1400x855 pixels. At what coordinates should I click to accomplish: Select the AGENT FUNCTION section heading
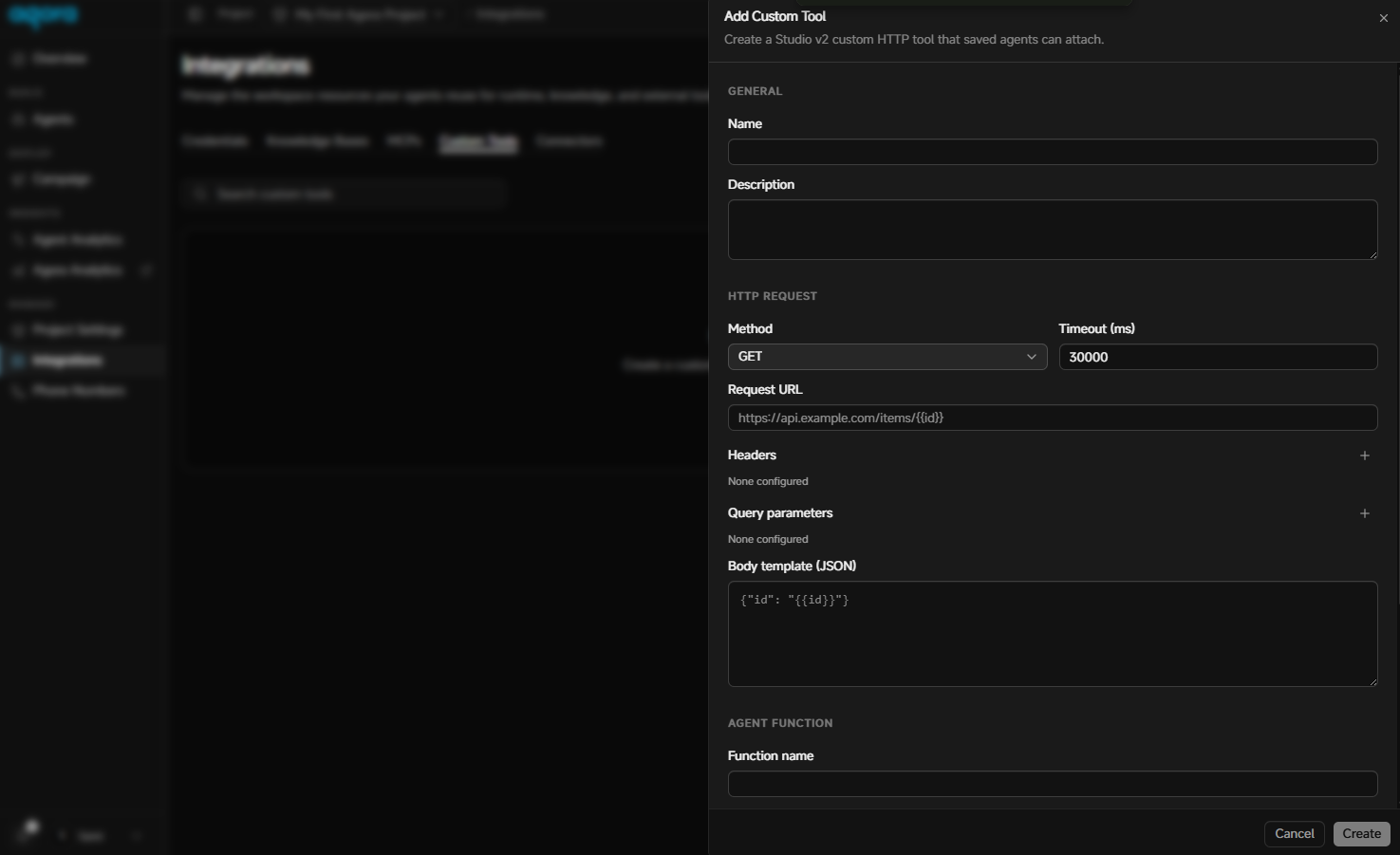(x=780, y=723)
